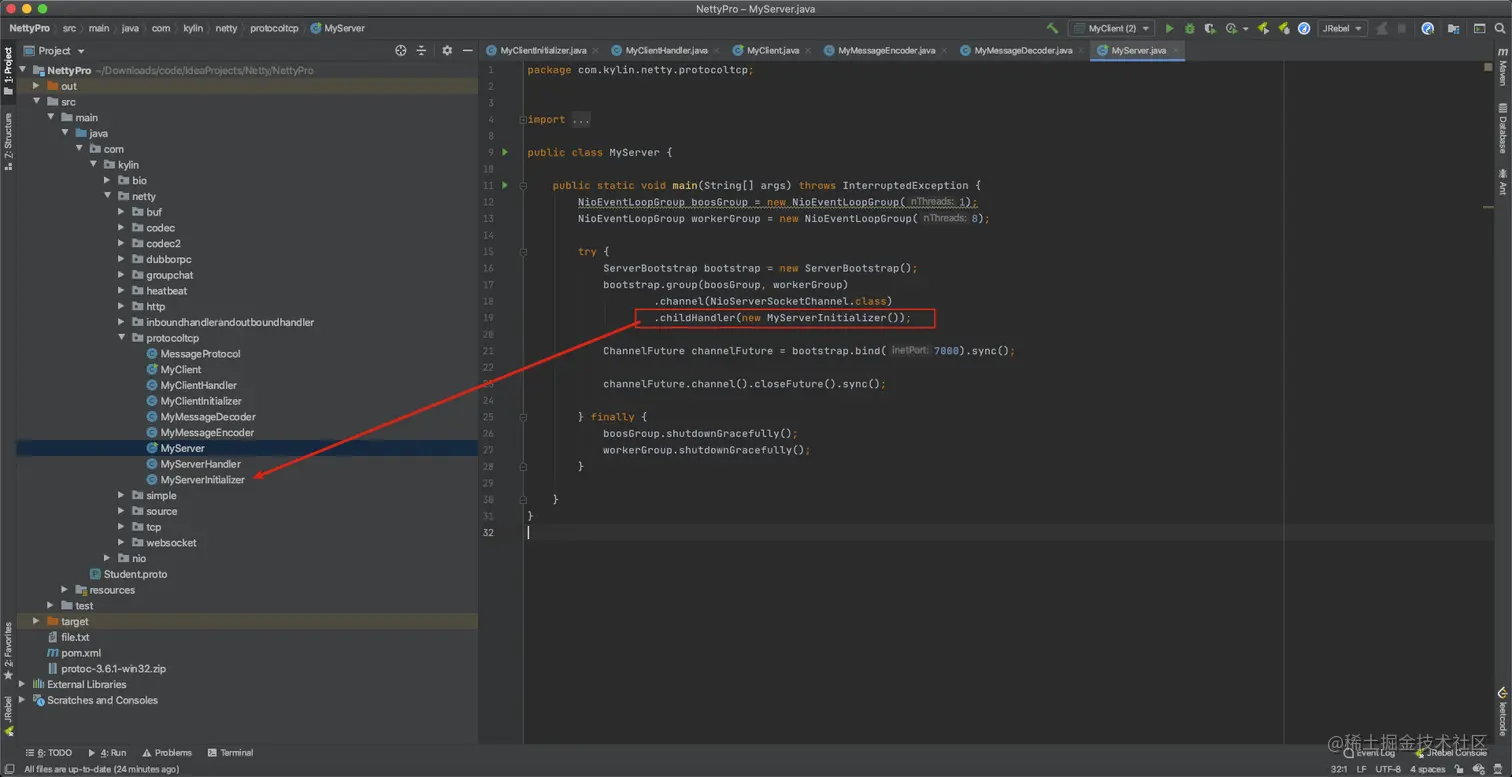This screenshot has height=777, width=1512.
Task: Click the 32:1 cursor position indicator
Action: [x=1339, y=769]
